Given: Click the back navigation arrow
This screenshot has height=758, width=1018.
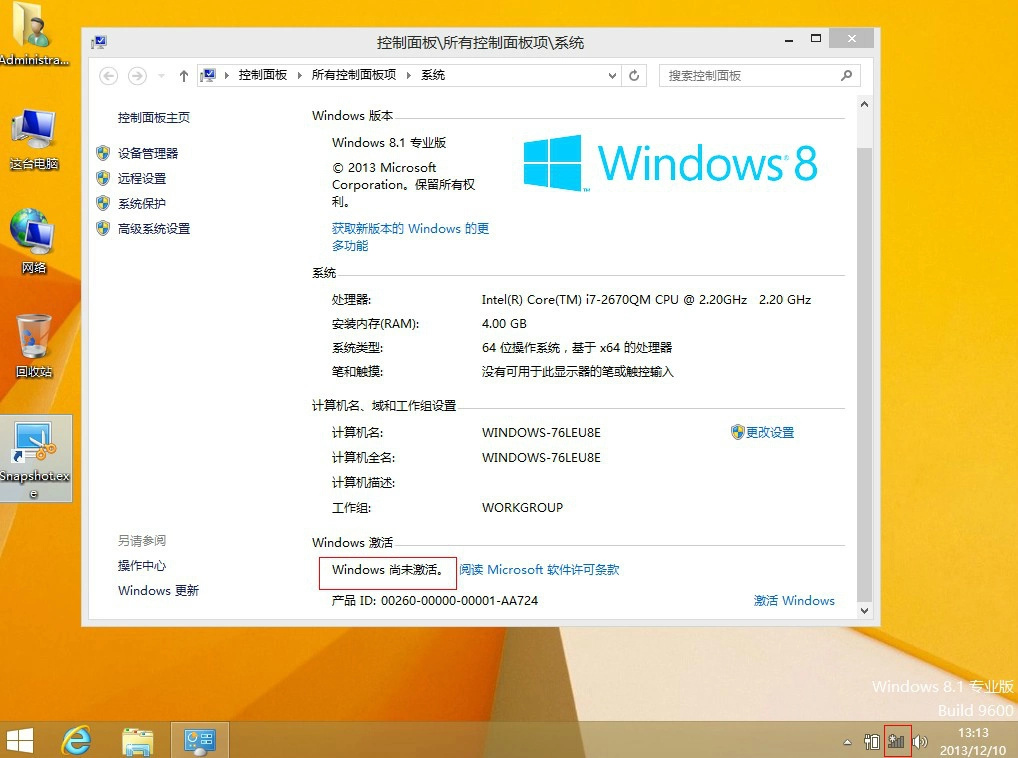Looking at the screenshot, I should (x=109, y=75).
